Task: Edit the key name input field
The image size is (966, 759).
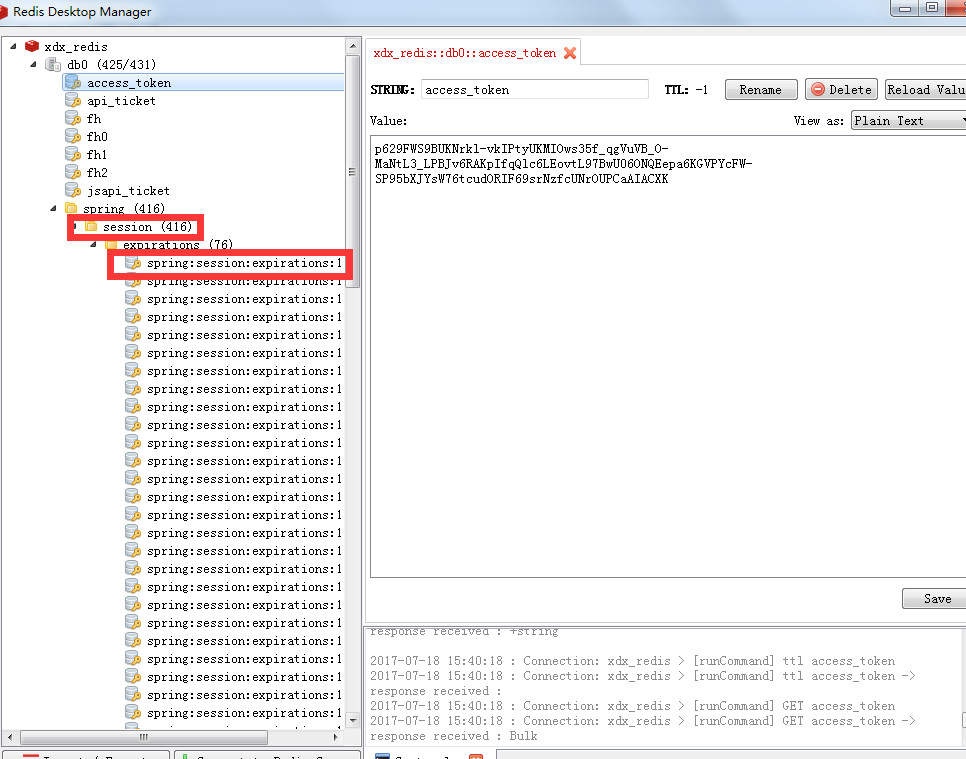Action: click(534, 89)
